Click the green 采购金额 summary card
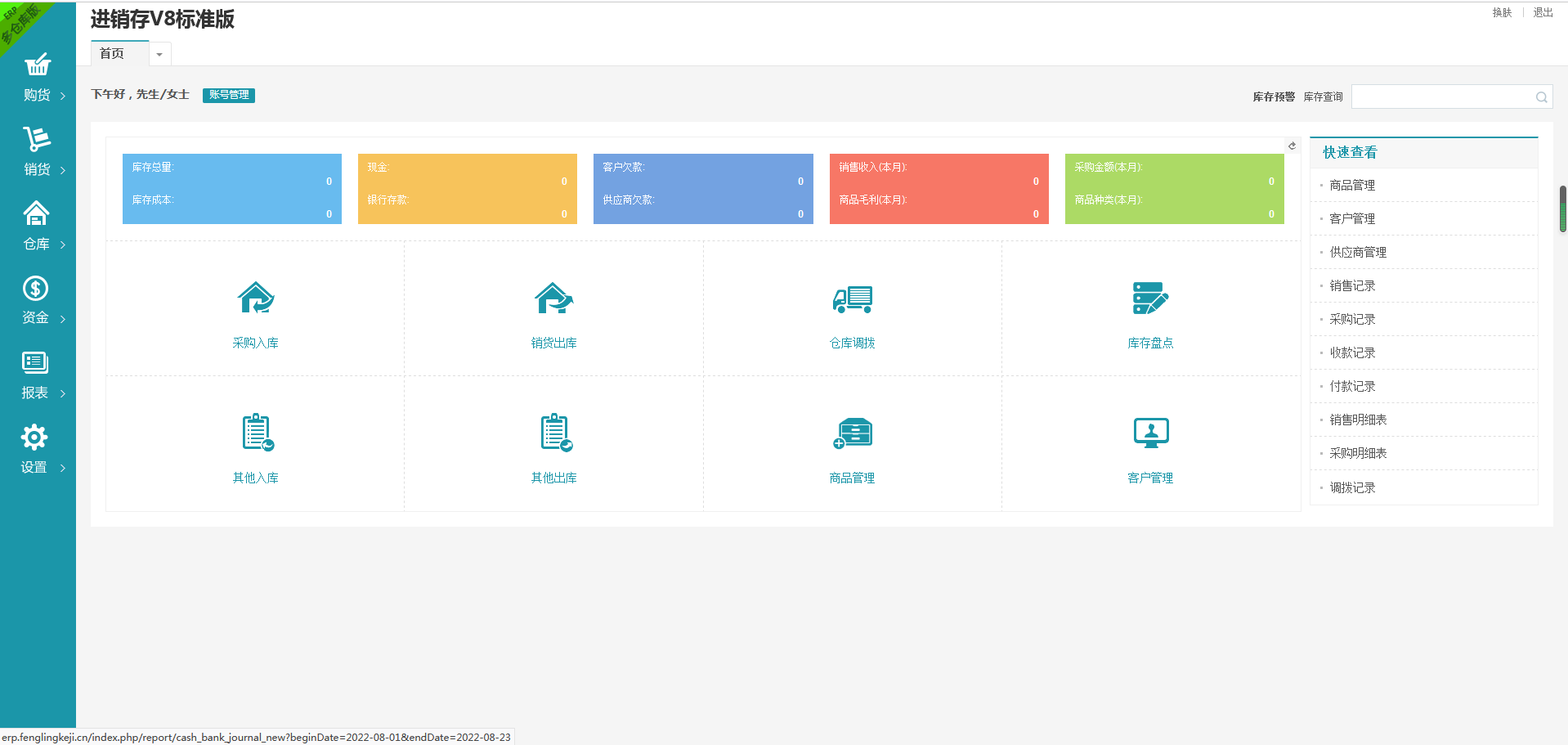The width and height of the screenshot is (1568, 745). pos(1174,189)
